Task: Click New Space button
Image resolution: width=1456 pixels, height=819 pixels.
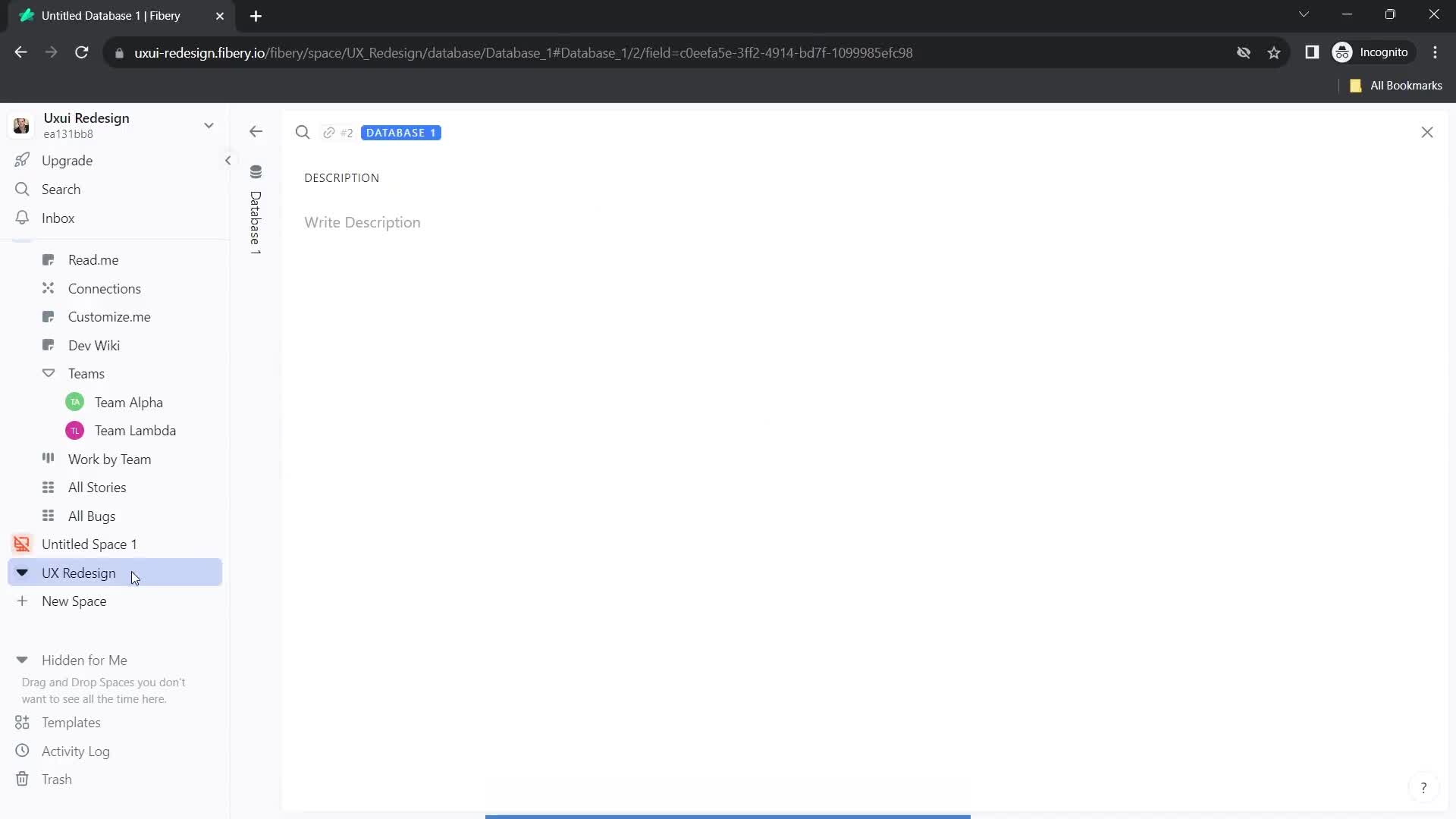Action: click(74, 601)
